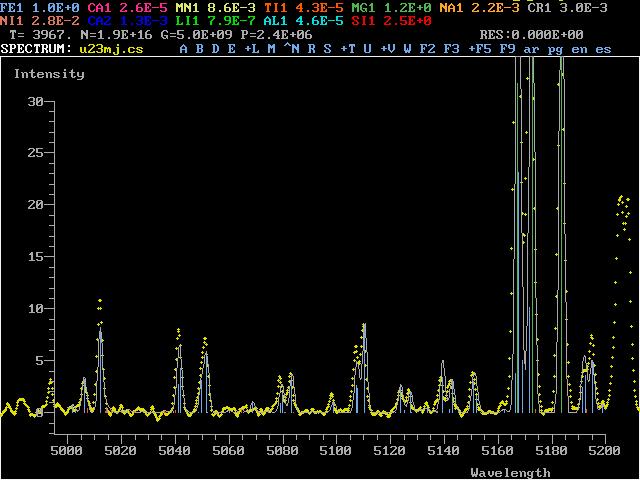Click the F9 function key option
This screenshot has width=640, height=480.
pyautogui.click(x=507, y=49)
